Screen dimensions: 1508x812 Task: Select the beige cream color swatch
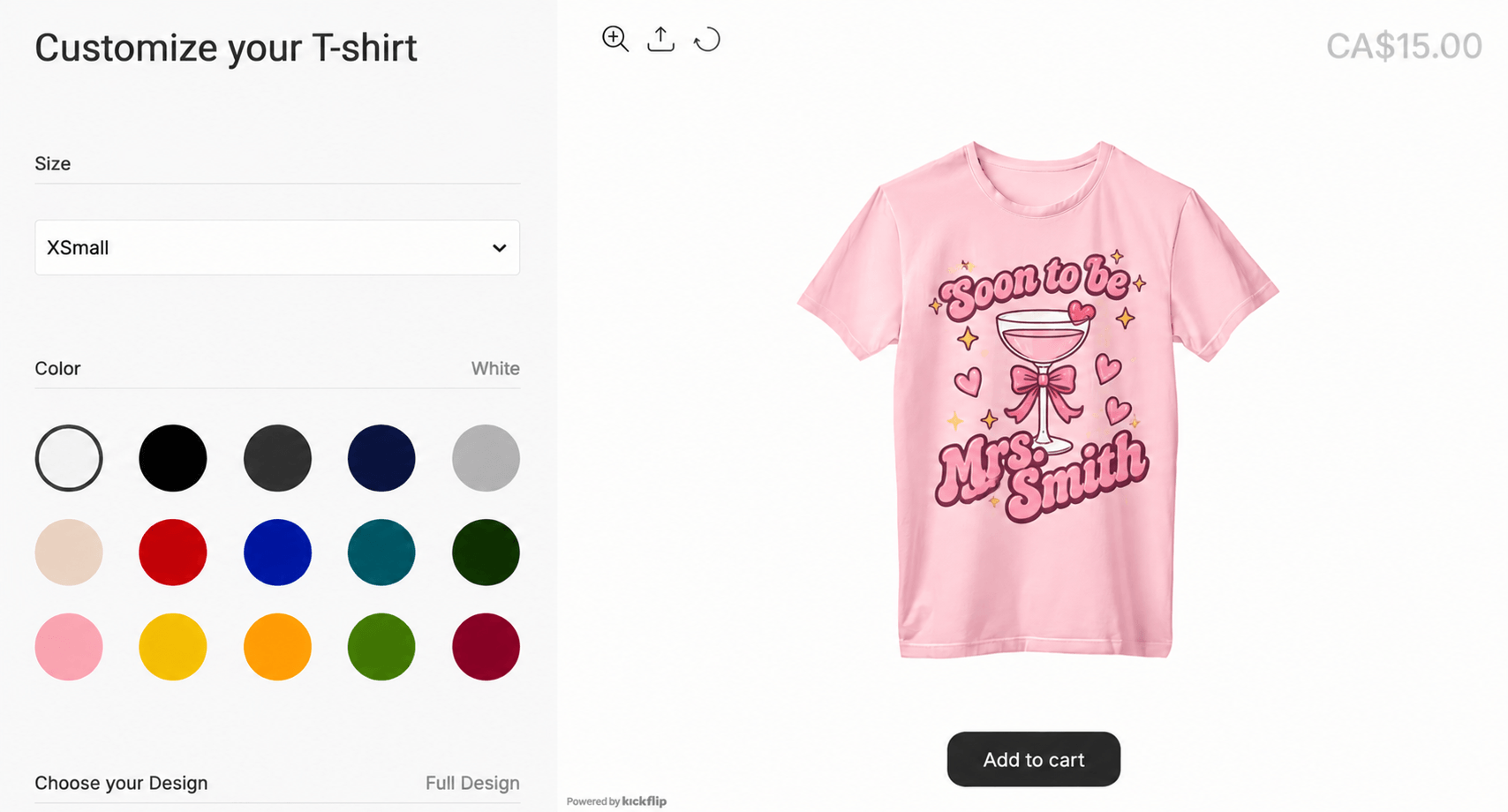(x=69, y=553)
